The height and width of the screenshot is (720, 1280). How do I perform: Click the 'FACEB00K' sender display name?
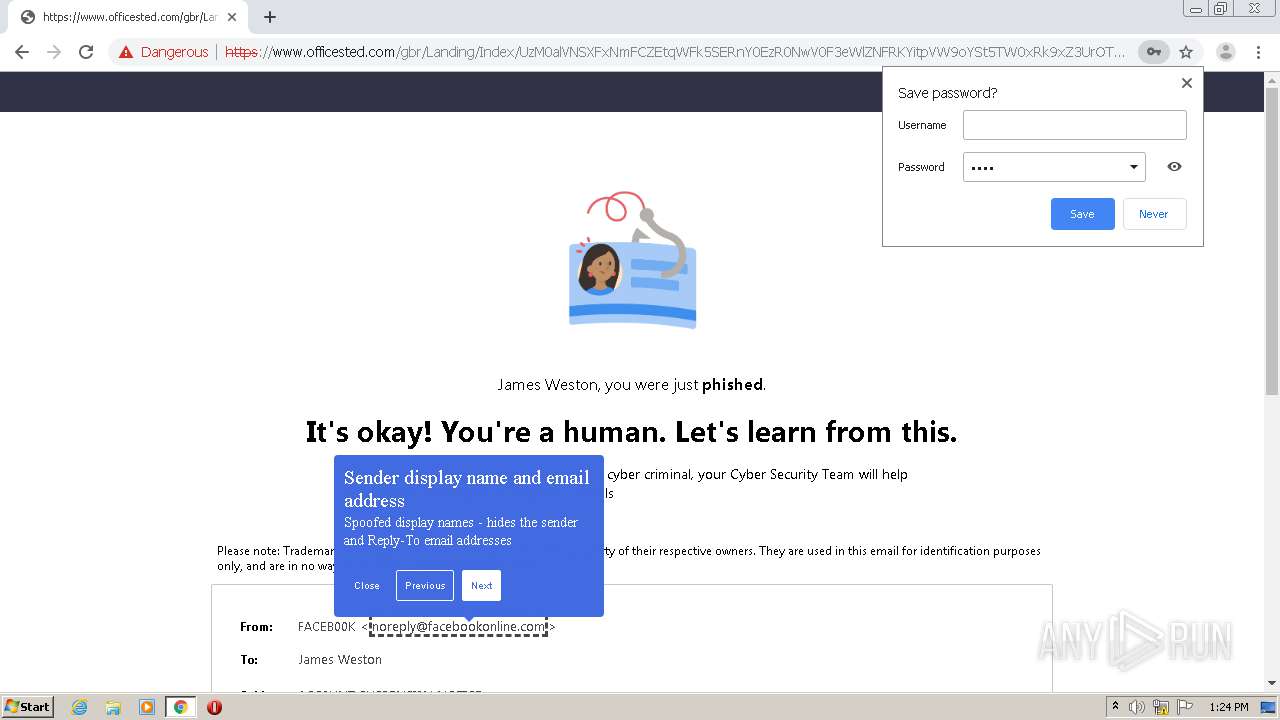tap(327, 627)
